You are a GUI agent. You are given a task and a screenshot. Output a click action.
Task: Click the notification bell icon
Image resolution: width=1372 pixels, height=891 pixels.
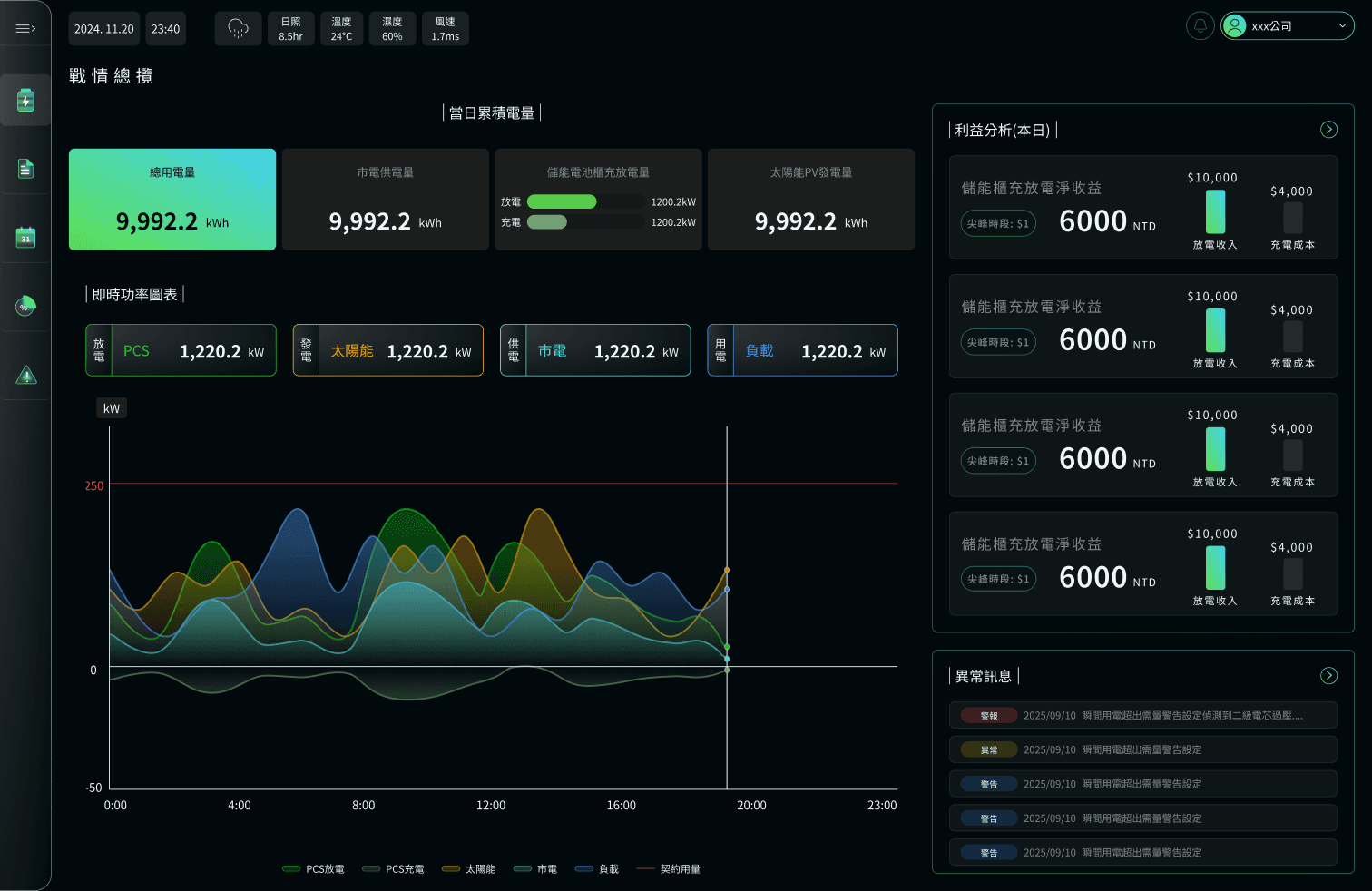1200,25
